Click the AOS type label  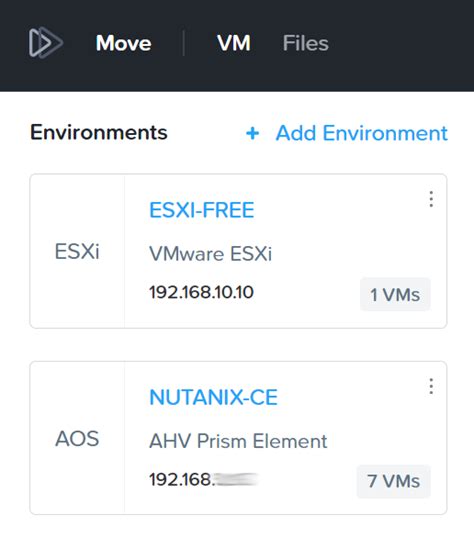tap(77, 438)
